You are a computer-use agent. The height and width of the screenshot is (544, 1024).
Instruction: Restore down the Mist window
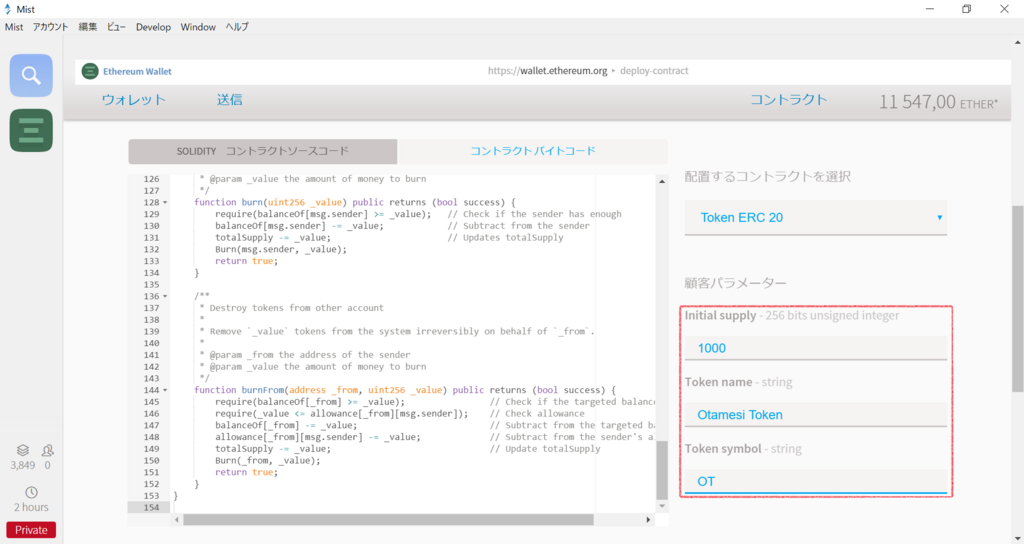point(967,9)
